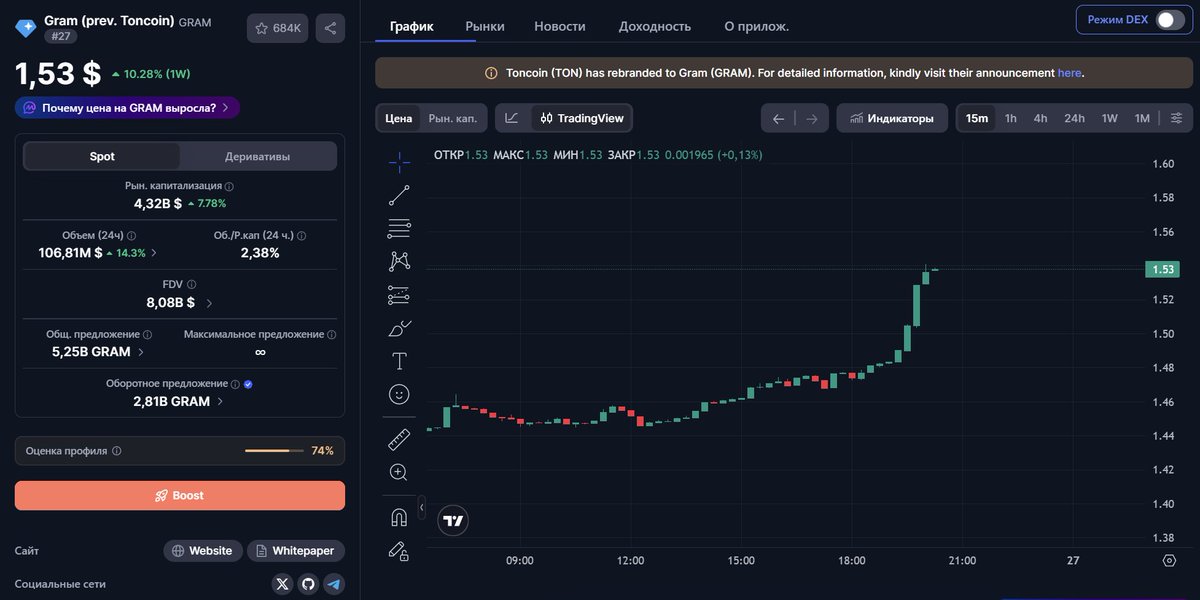Set chart interval to 1h
1200x600 pixels.
1011,118
